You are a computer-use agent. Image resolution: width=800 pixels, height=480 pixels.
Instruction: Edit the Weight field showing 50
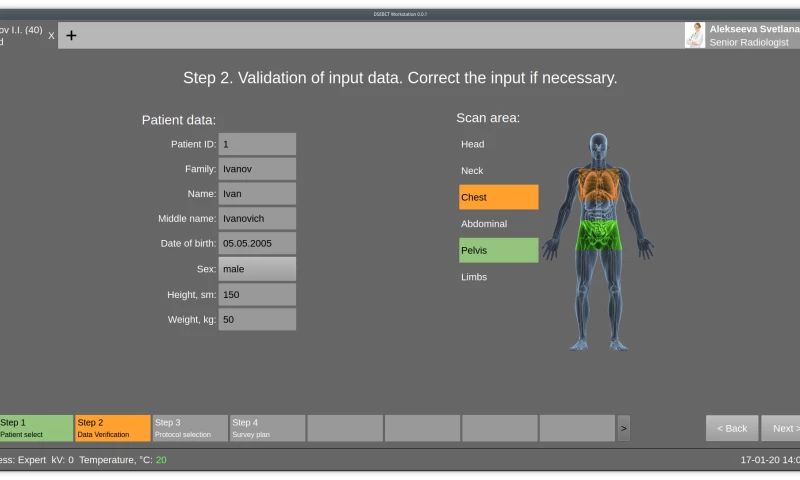click(x=257, y=319)
